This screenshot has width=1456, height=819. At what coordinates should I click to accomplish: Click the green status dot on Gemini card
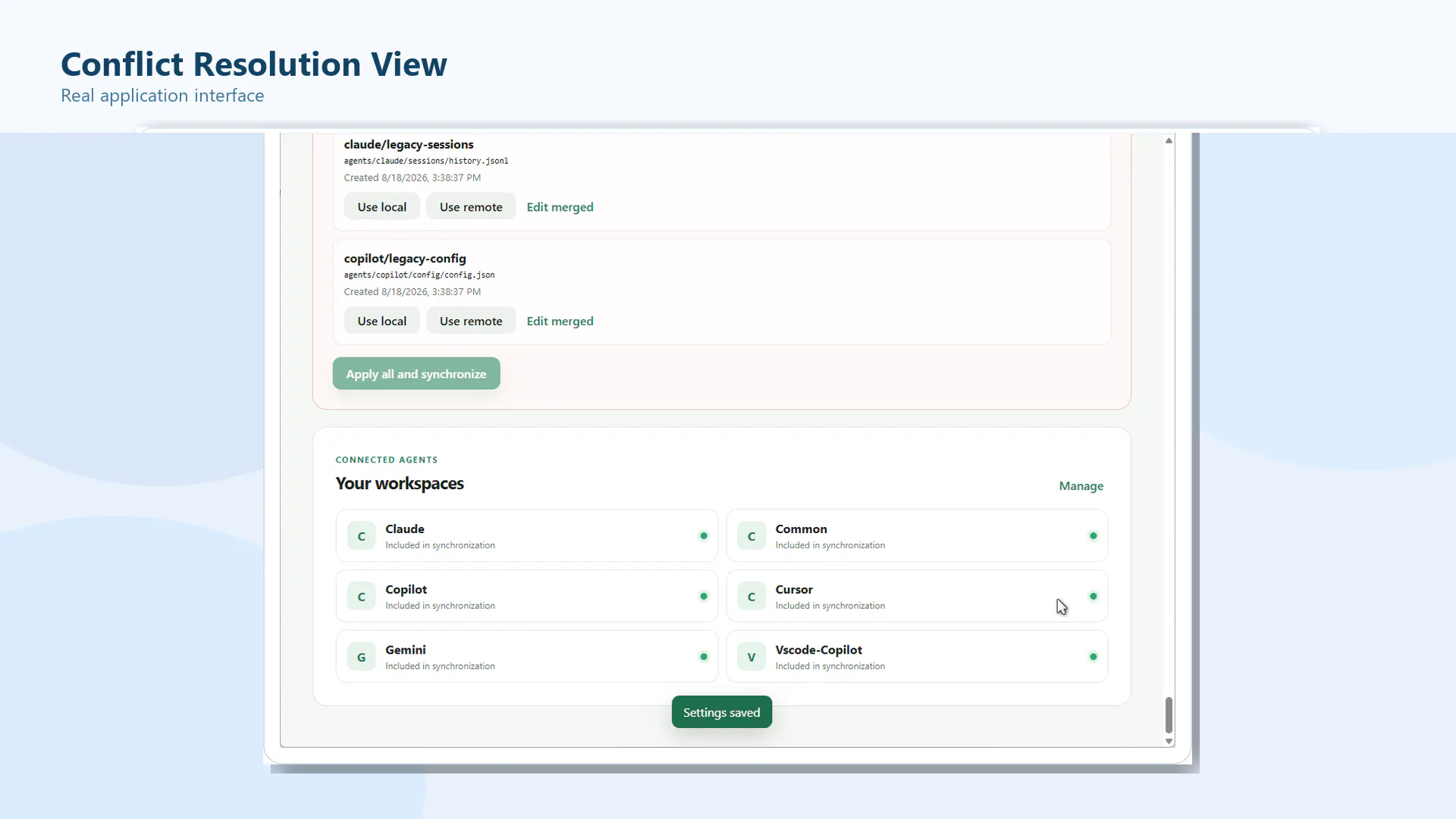pyautogui.click(x=704, y=657)
